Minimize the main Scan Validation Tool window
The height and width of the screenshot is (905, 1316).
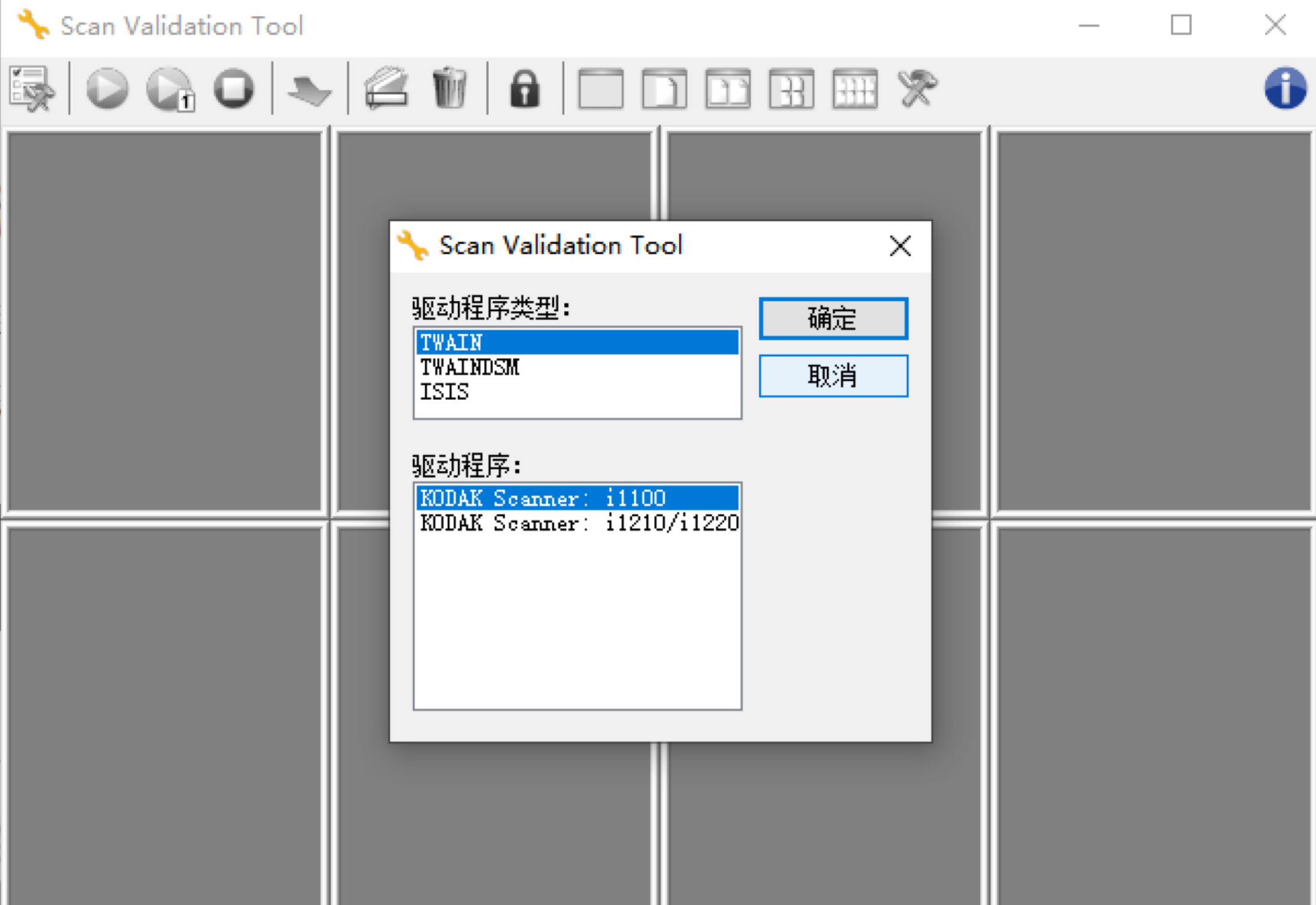coord(1088,25)
